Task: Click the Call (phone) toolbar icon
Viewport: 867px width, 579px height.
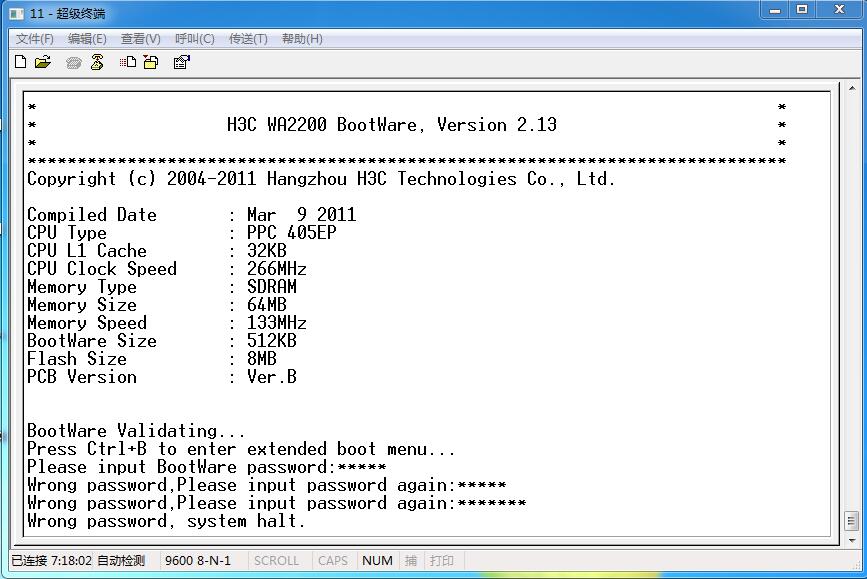Action: click(x=74, y=63)
